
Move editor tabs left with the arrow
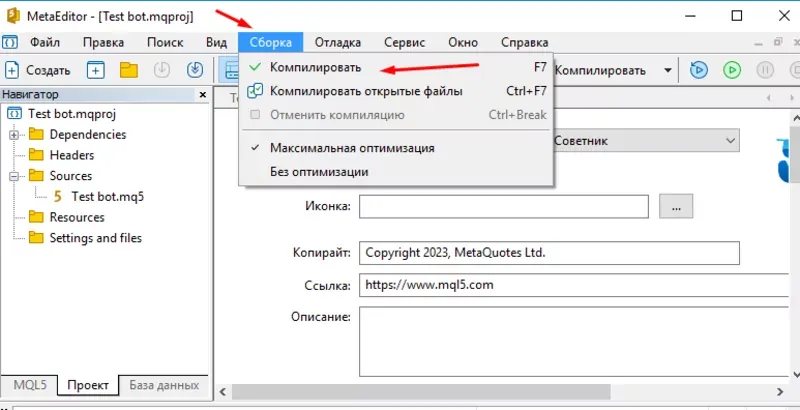pyautogui.click(x=769, y=97)
